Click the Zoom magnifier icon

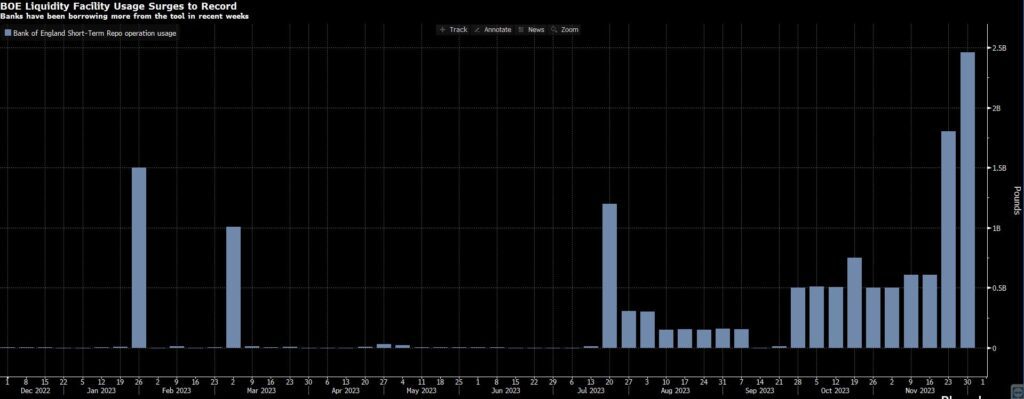point(554,29)
